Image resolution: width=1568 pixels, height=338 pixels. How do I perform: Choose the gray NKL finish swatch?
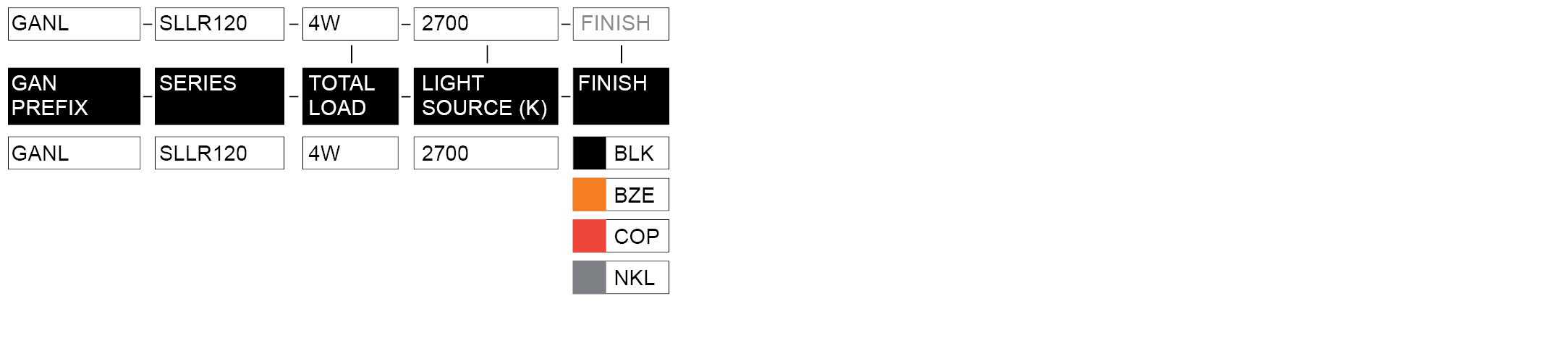click(x=589, y=277)
